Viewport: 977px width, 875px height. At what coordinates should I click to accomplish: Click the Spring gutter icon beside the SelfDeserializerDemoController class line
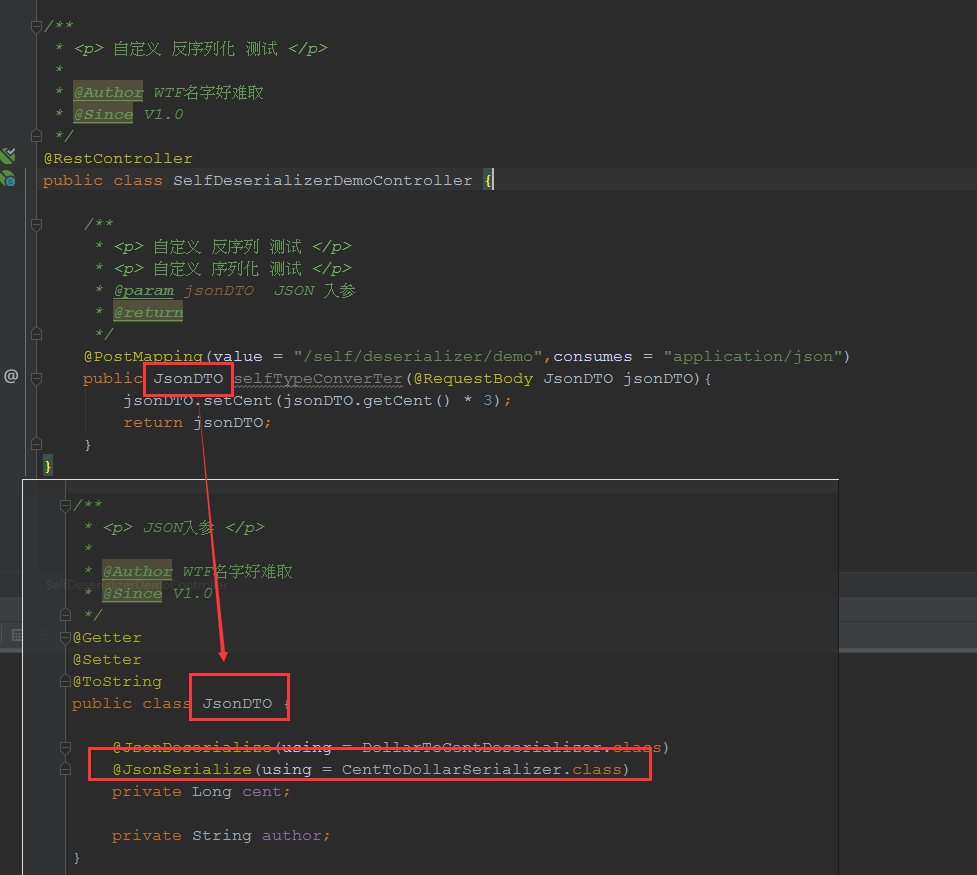(8, 179)
